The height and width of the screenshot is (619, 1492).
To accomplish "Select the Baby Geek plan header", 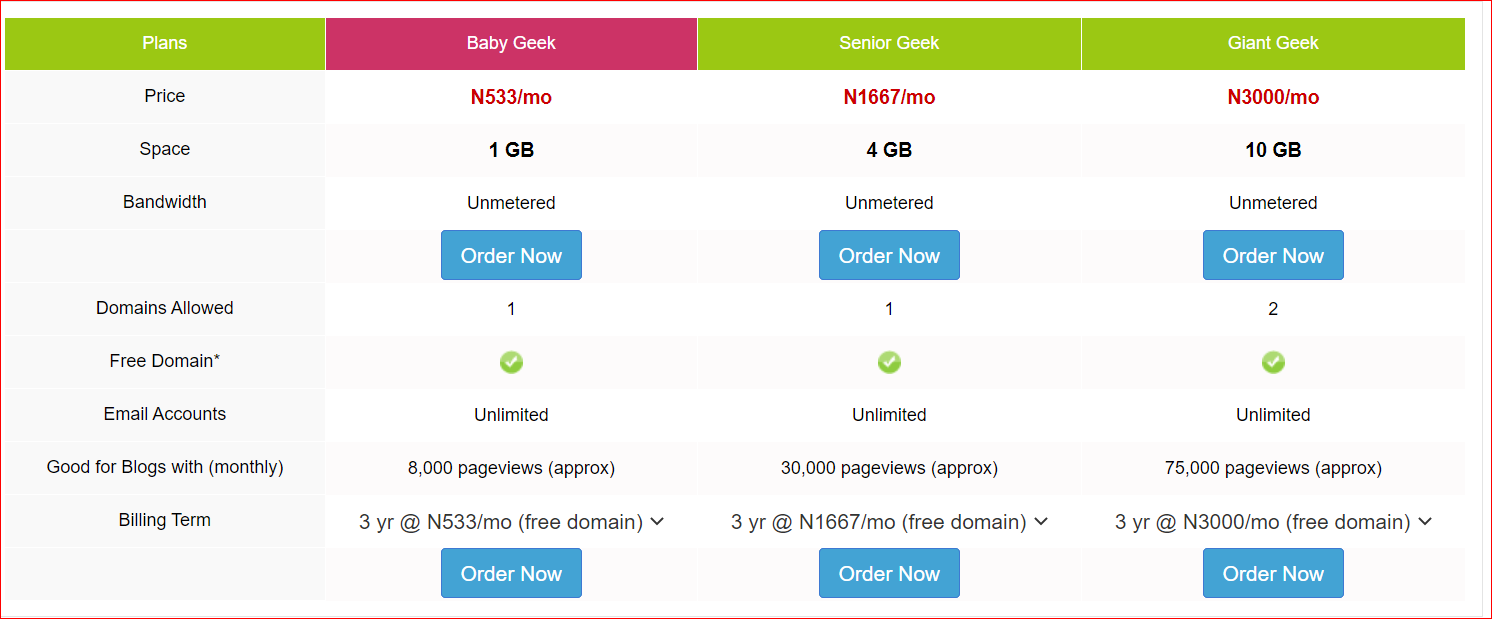I will click(511, 43).
